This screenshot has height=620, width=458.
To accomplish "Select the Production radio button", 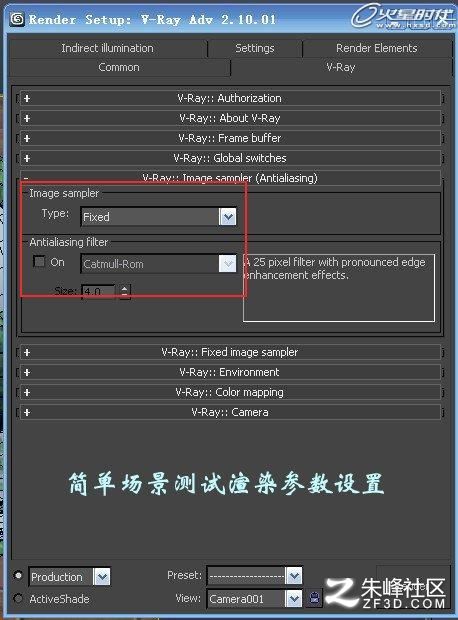I will [18, 575].
